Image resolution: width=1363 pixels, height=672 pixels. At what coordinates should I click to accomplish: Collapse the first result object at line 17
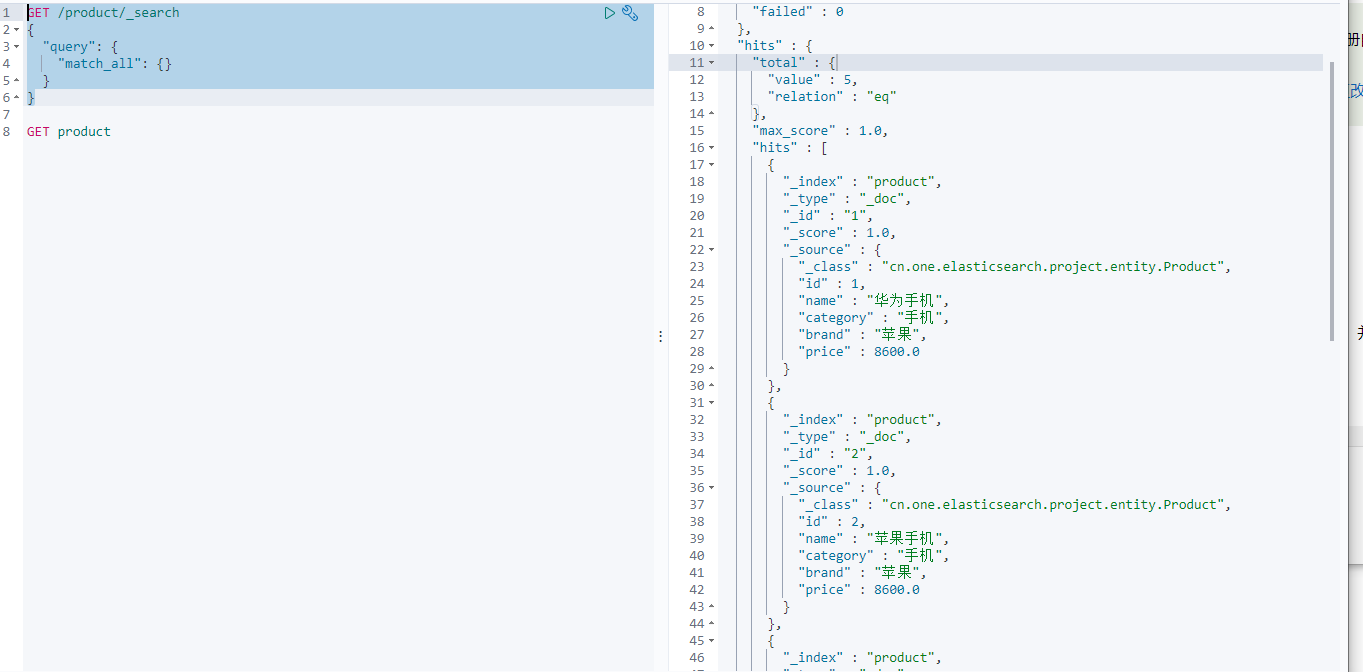tap(710, 164)
